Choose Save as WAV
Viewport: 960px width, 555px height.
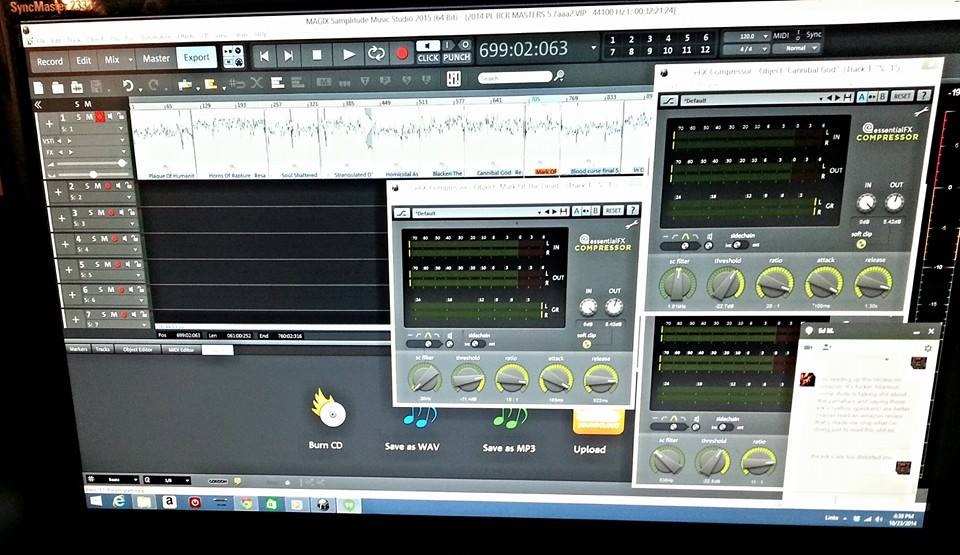pyautogui.click(x=413, y=429)
